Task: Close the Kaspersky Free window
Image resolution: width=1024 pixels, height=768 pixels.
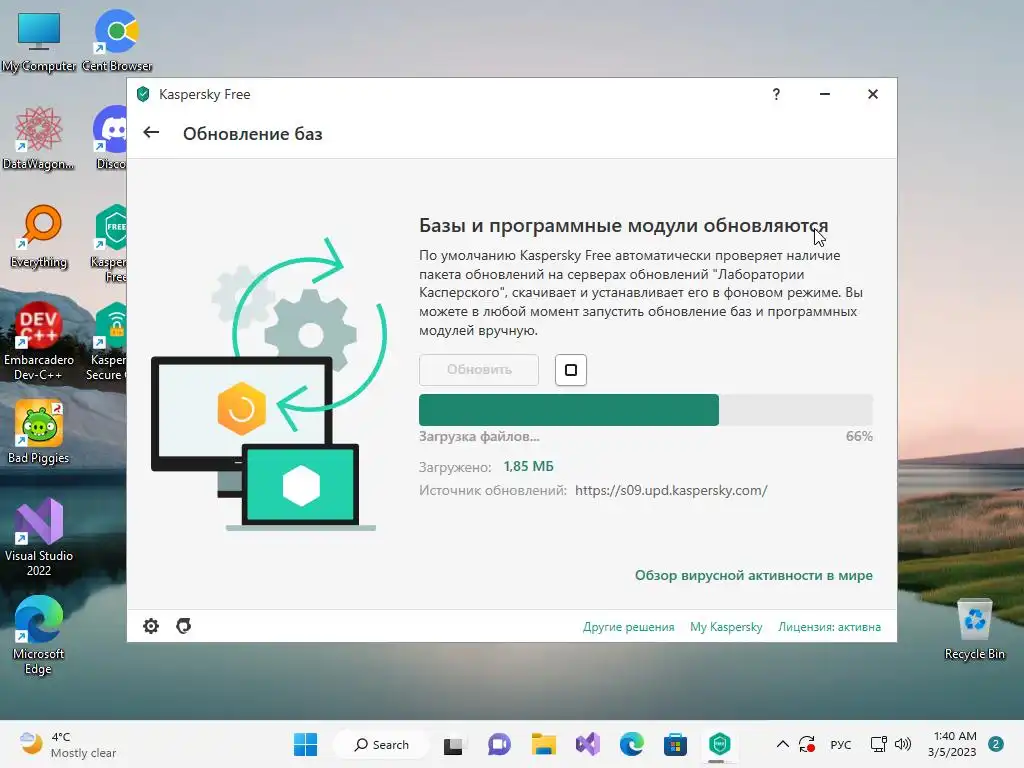Action: point(872,94)
